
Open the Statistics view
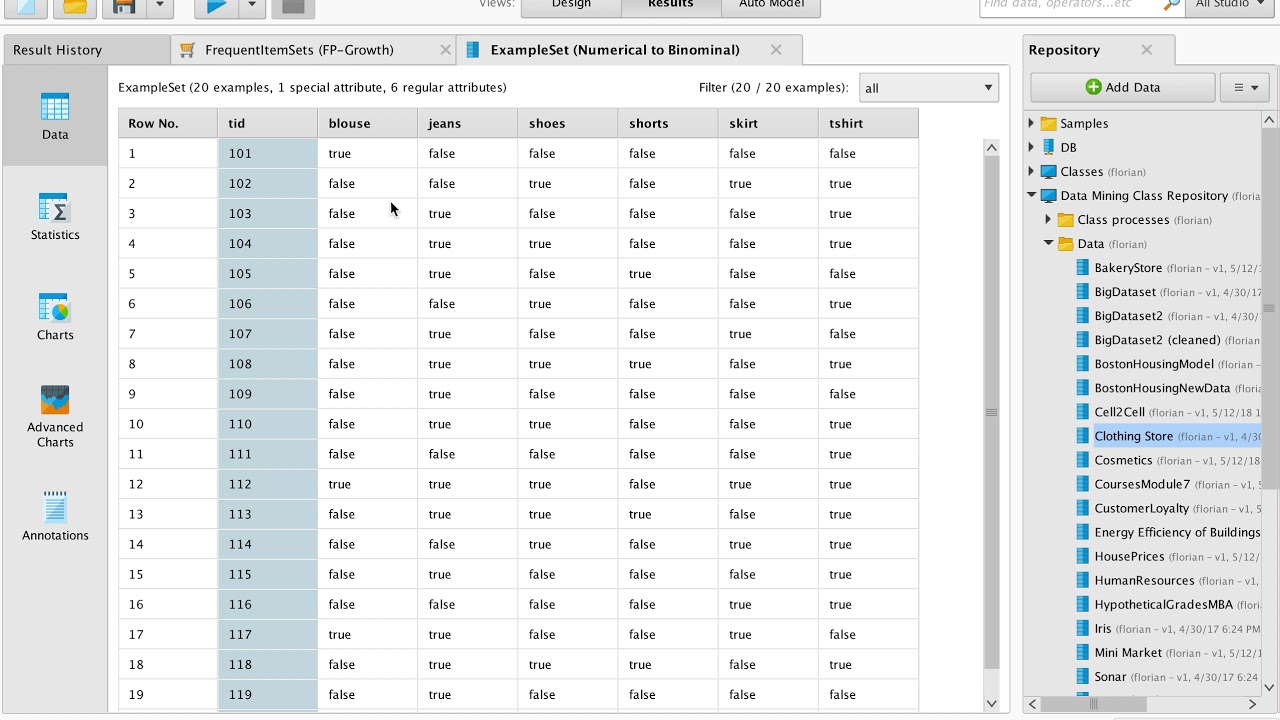click(55, 217)
